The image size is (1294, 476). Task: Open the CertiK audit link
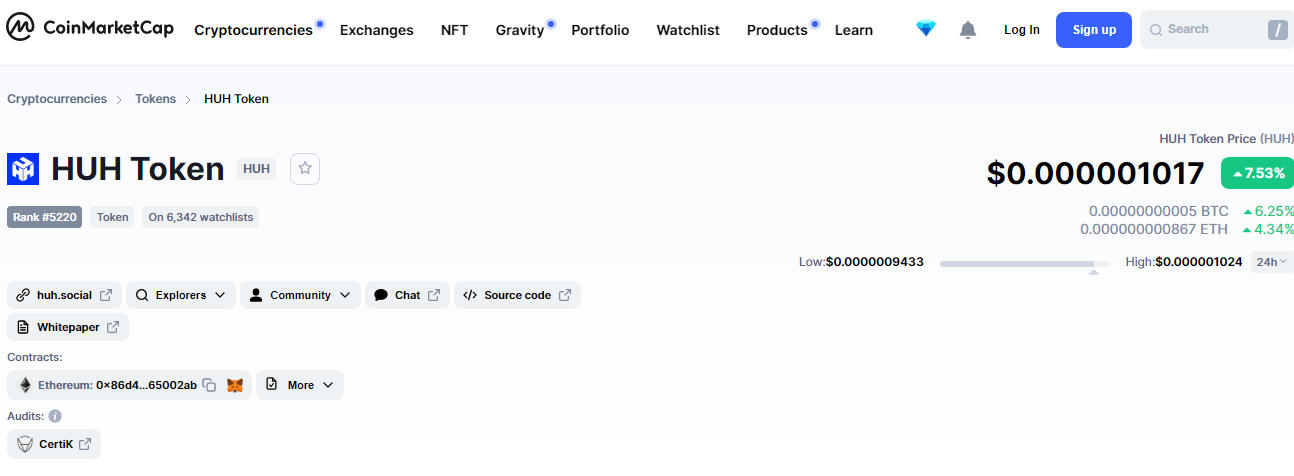[54, 444]
